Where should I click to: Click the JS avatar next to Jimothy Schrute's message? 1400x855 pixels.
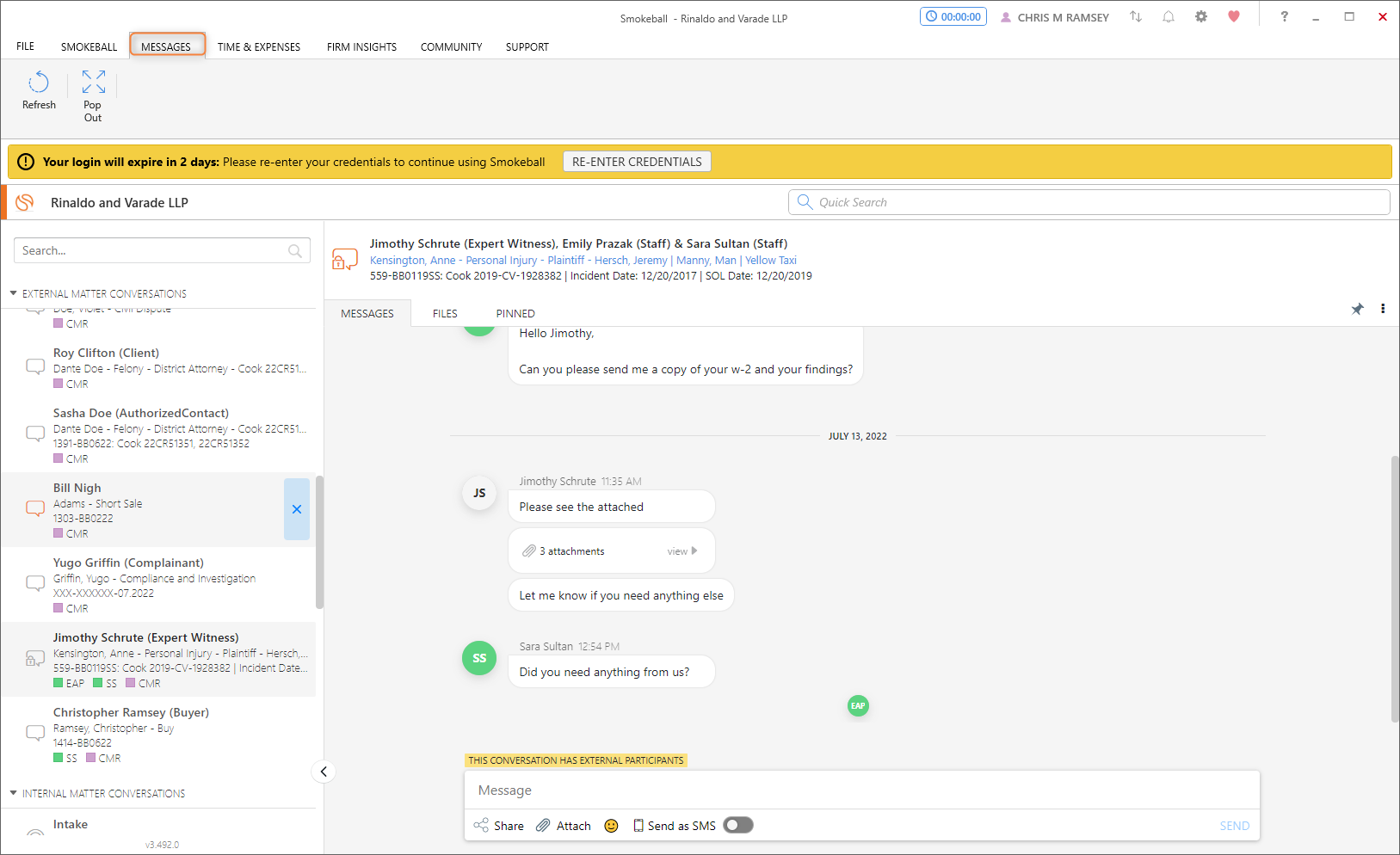pyautogui.click(x=479, y=494)
